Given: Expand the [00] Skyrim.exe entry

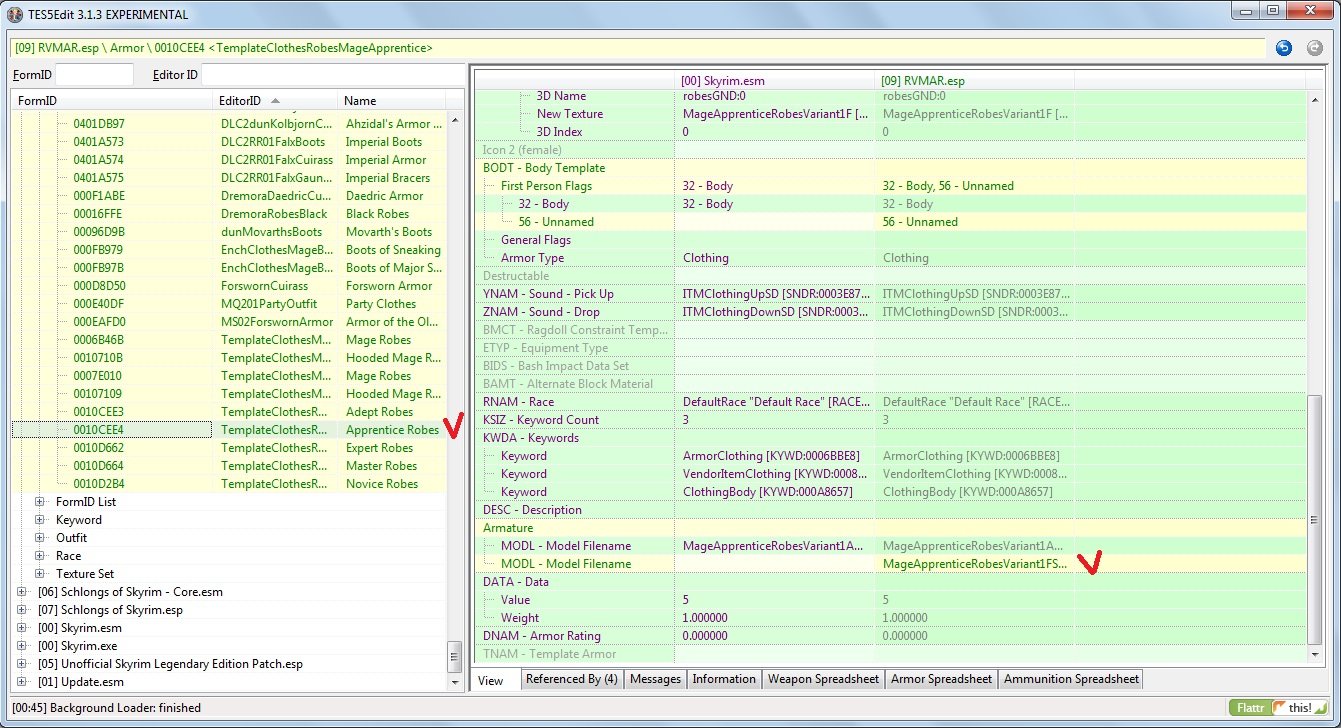Looking at the screenshot, I should pyautogui.click(x=22, y=646).
